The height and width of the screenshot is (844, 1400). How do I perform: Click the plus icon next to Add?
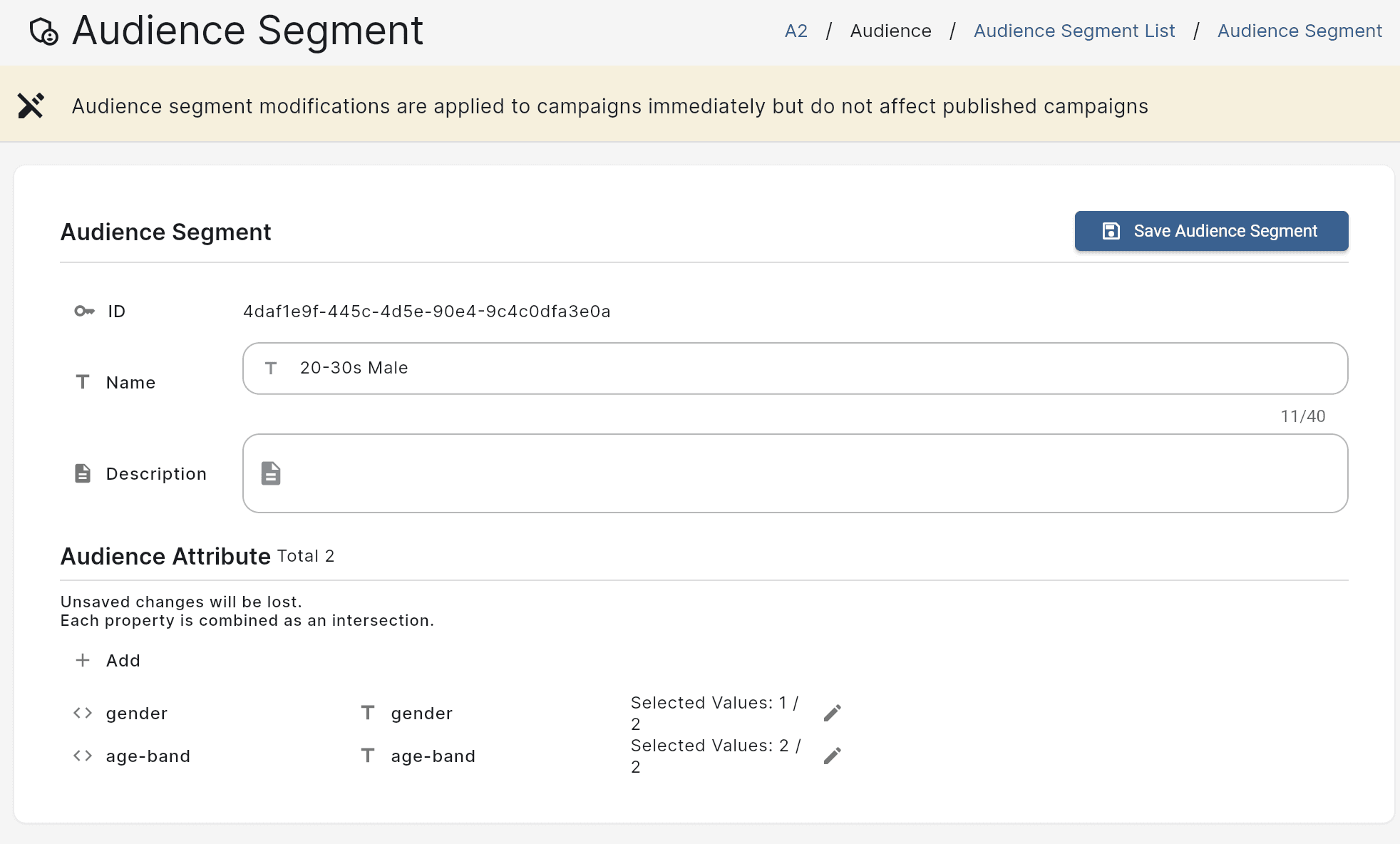pyautogui.click(x=83, y=660)
